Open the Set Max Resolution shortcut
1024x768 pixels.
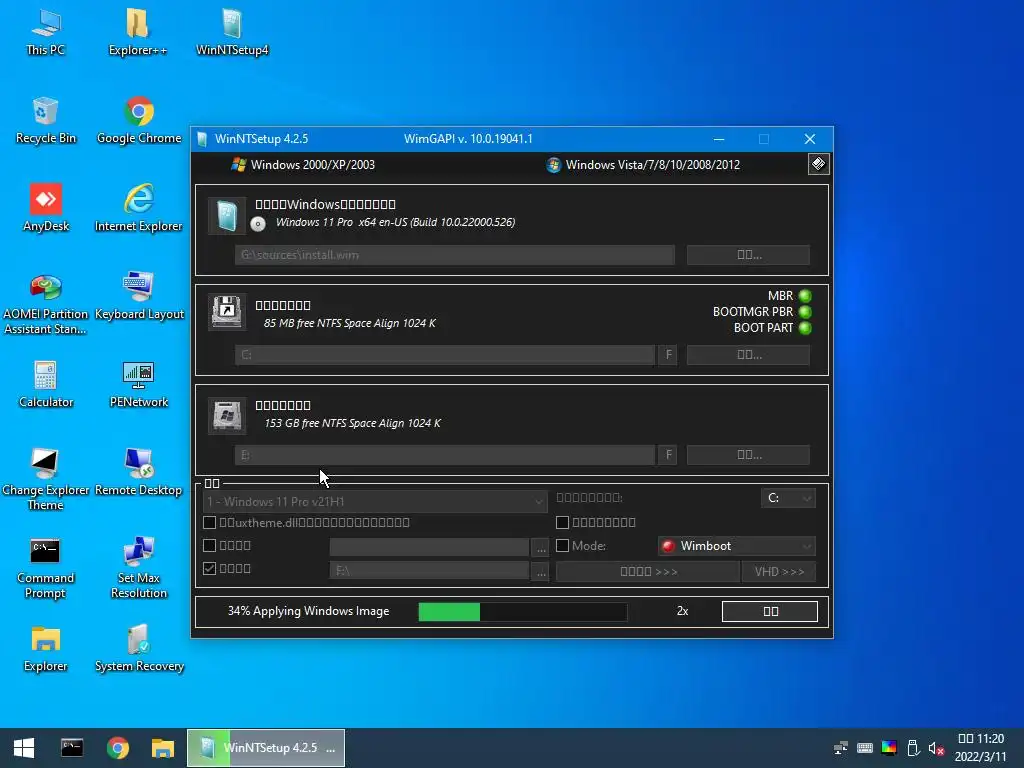(x=138, y=568)
